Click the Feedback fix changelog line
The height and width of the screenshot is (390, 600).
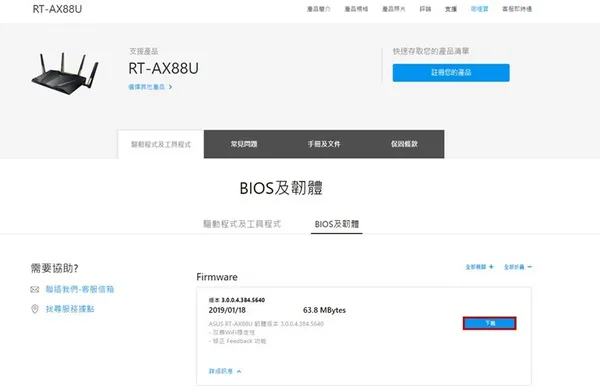(x=237, y=341)
